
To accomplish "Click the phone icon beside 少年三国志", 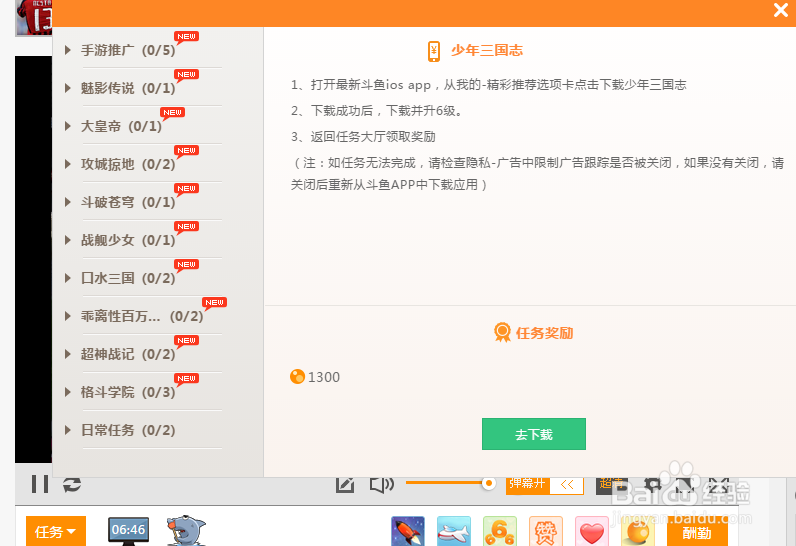I will 434,51.
